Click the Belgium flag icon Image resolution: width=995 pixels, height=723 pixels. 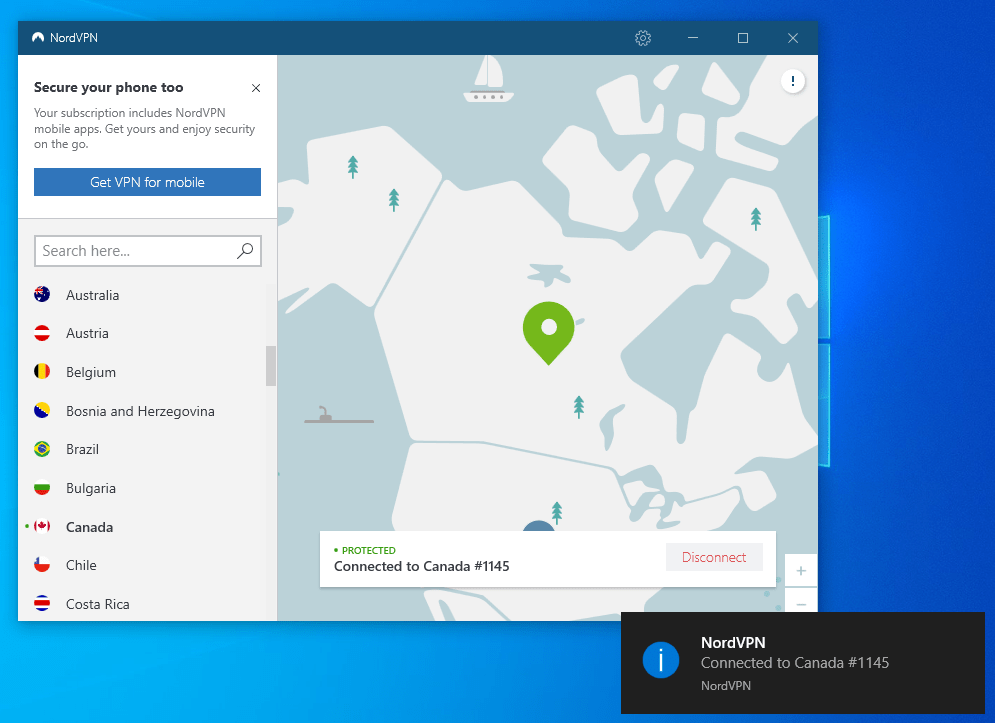click(42, 371)
